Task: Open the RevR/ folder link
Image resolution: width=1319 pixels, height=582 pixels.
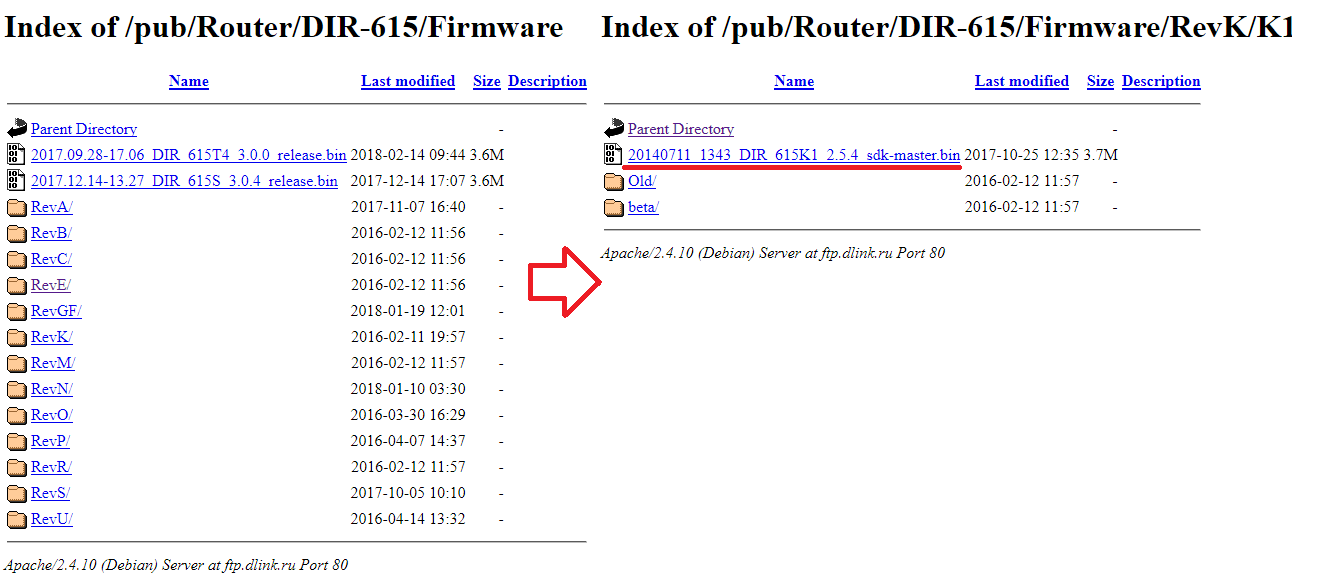Action: click(51, 467)
